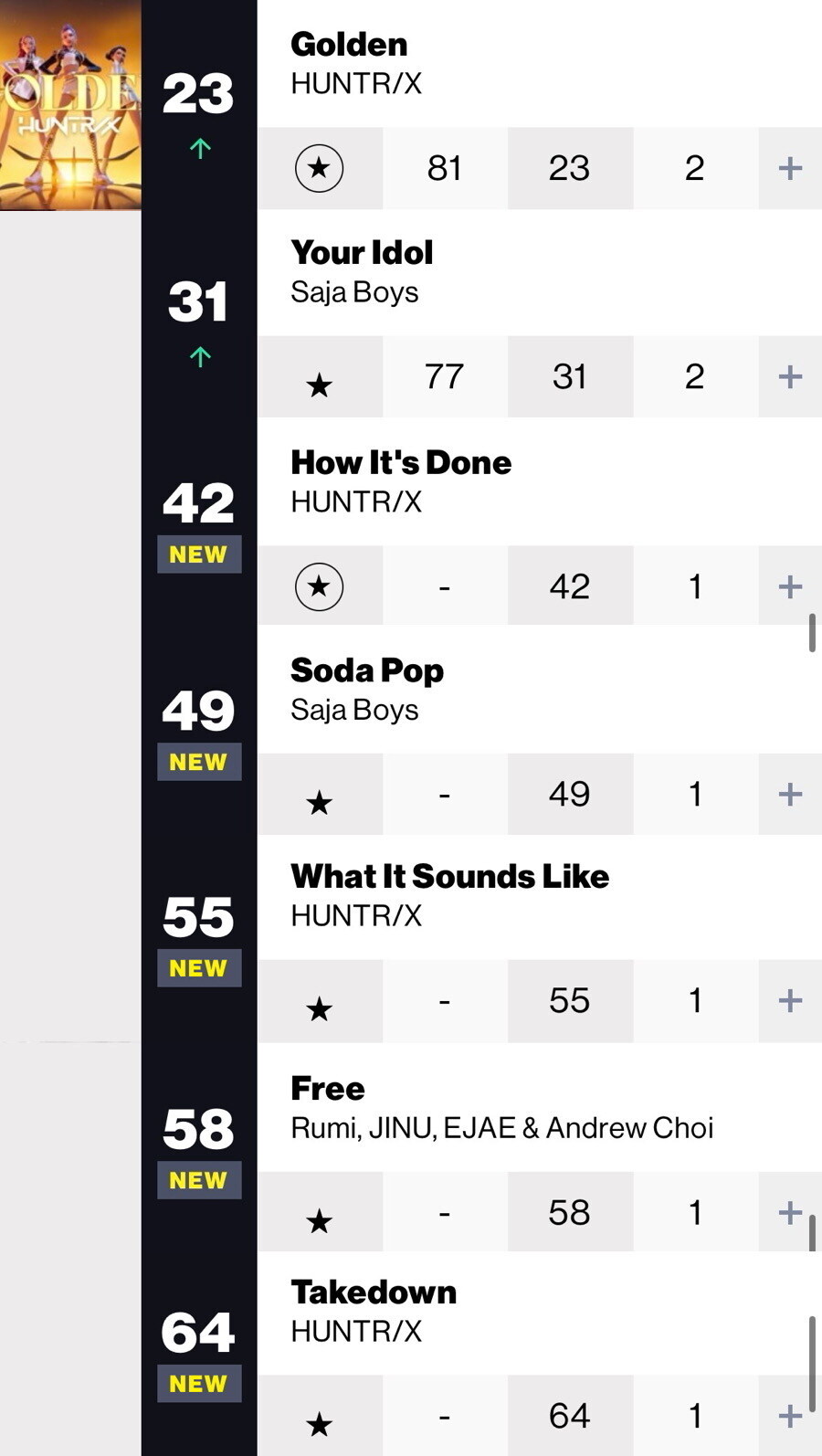This screenshot has width=822, height=1456.
Task: Click star icon for What It Sounds Like
Action: tap(319, 1009)
